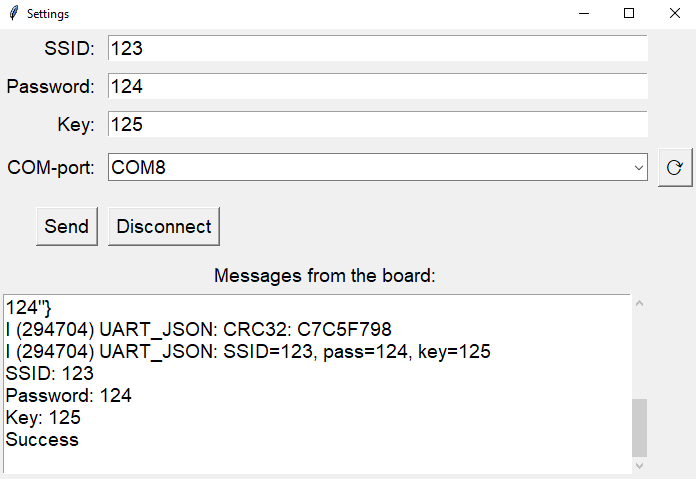Click the messages scrollbar down arrow

tap(640, 465)
